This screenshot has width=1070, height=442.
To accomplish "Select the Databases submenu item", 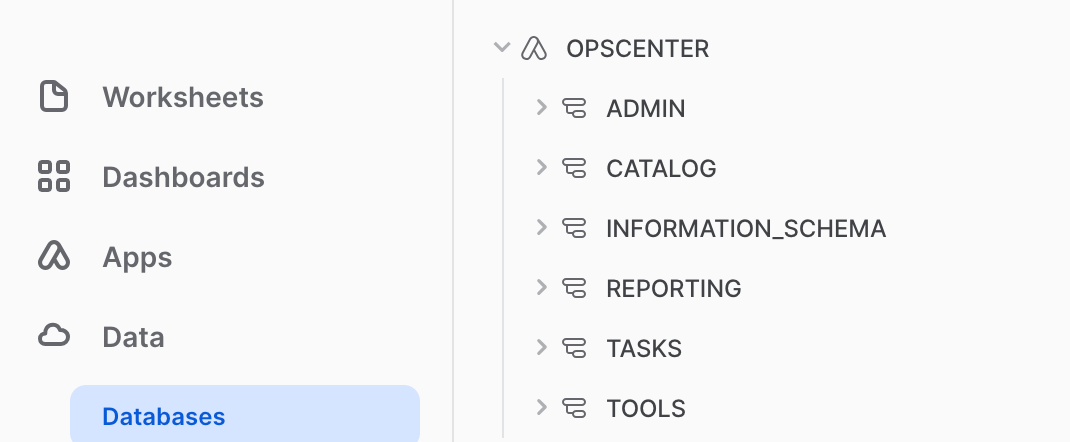I will click(x=245, y=415).
